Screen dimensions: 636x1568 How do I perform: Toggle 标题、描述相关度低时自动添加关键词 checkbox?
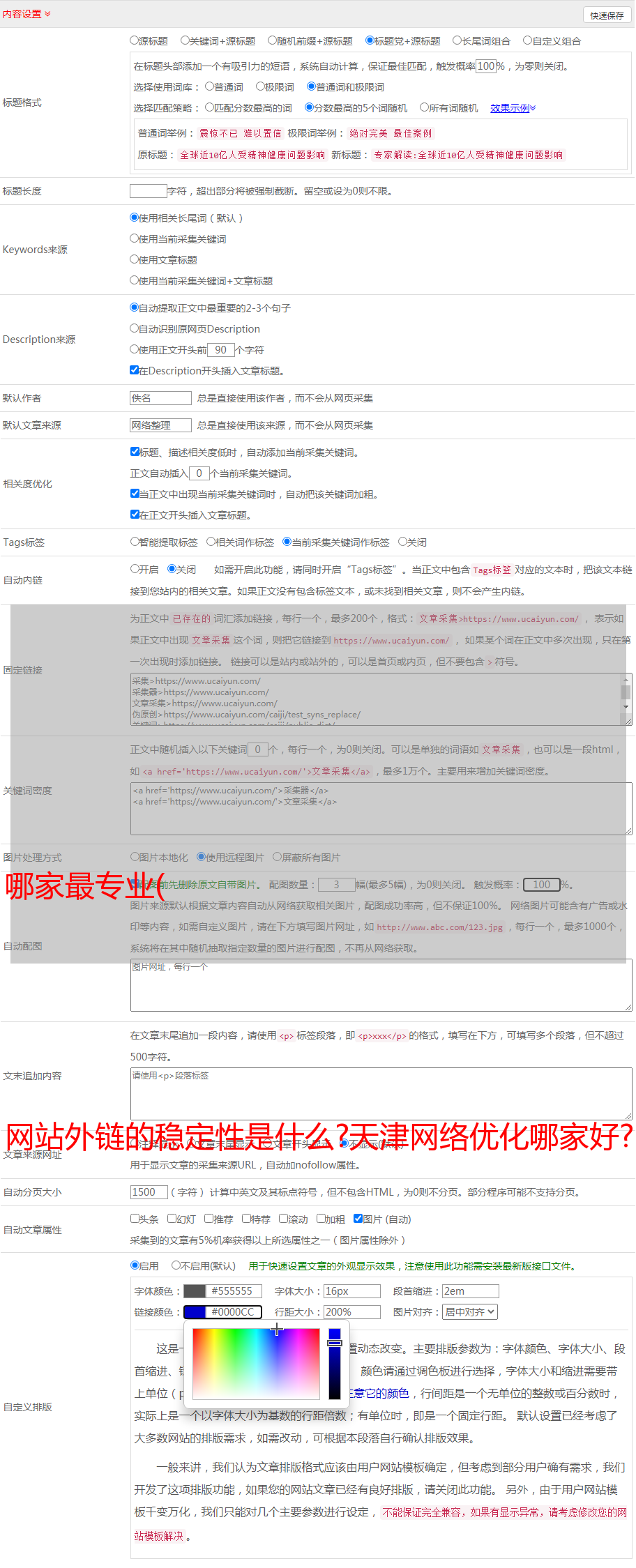(x=135, y=452)
